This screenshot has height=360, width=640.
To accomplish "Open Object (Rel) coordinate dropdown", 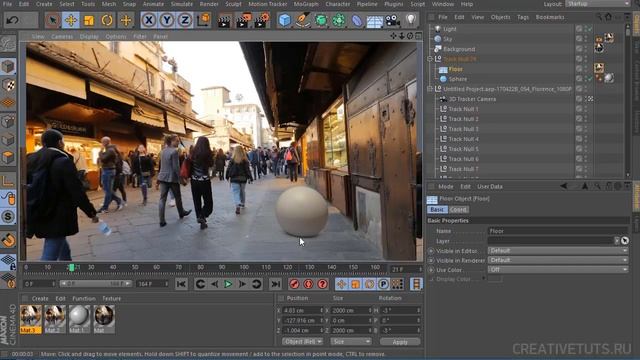I will tap(302, 341).
